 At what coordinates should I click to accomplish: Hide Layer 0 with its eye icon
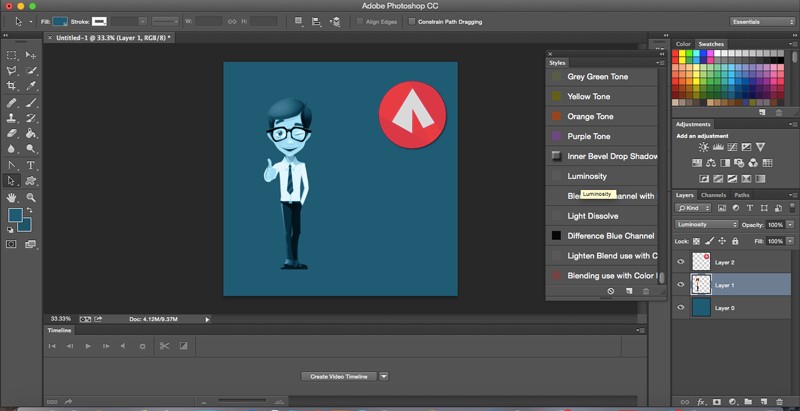pyautogui.click(x=680, y=307)
